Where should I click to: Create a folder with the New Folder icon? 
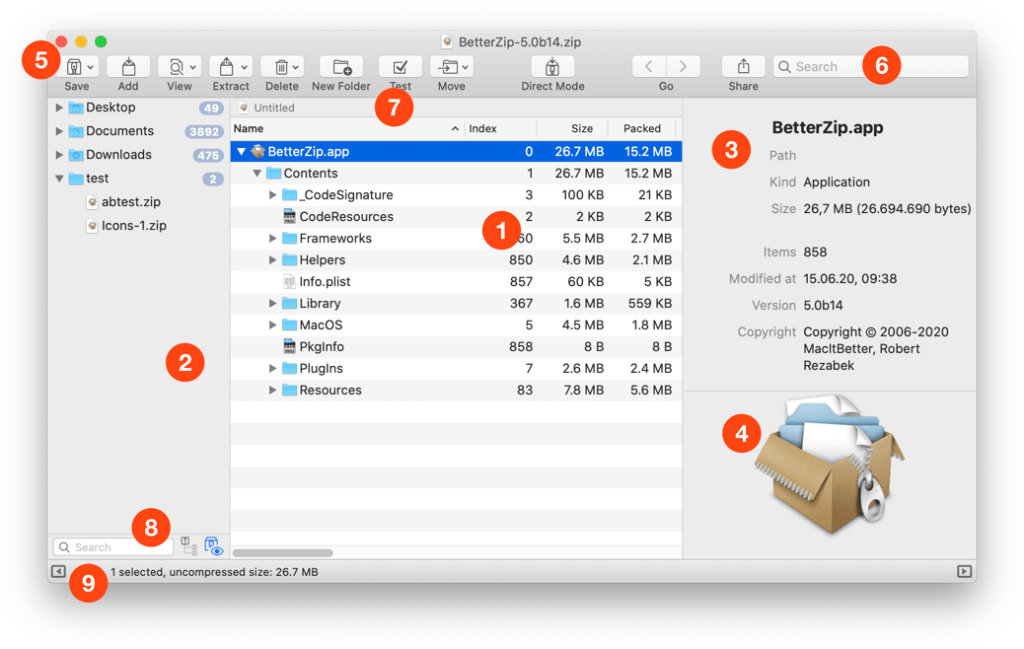pyautogui.click(x=341, y=64)
